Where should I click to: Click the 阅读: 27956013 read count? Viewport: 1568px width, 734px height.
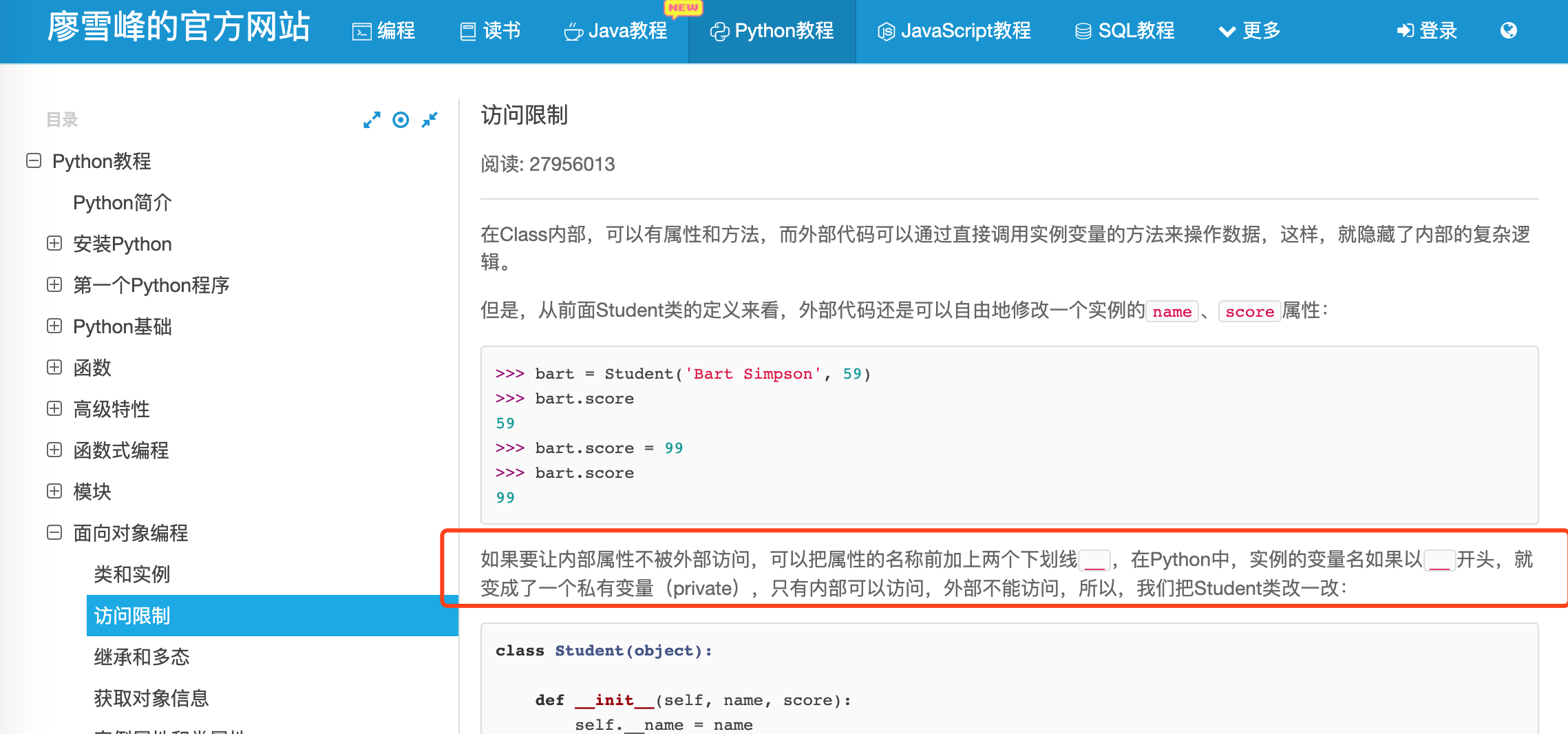click(548, 164)
